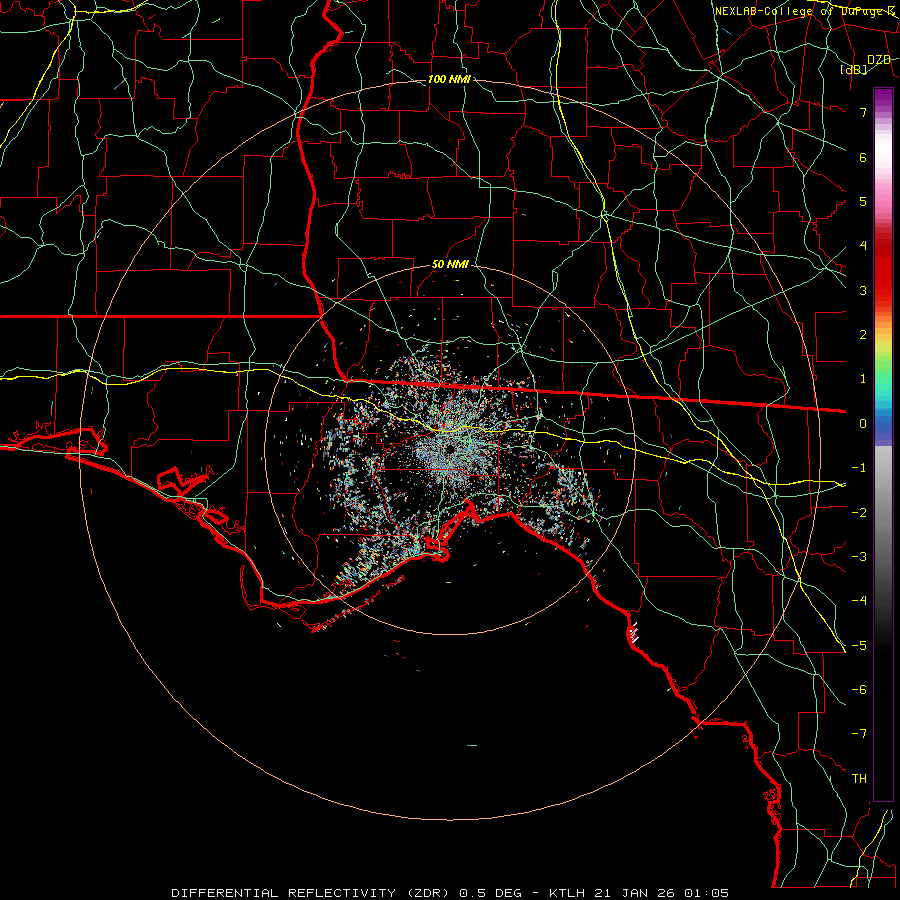Click the scale value -6
The image size is (900, 900).
pyautogui.click(x=859, y=690)
